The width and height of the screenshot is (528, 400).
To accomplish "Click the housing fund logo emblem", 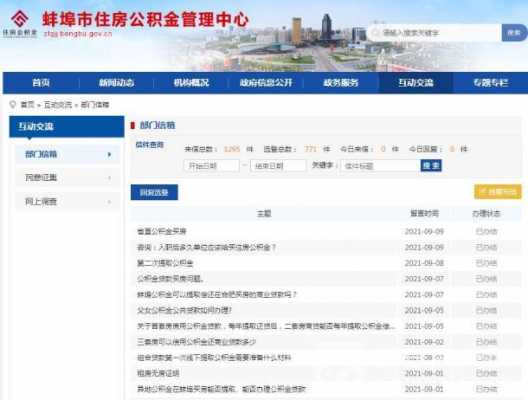I will [x=20, y=19].
